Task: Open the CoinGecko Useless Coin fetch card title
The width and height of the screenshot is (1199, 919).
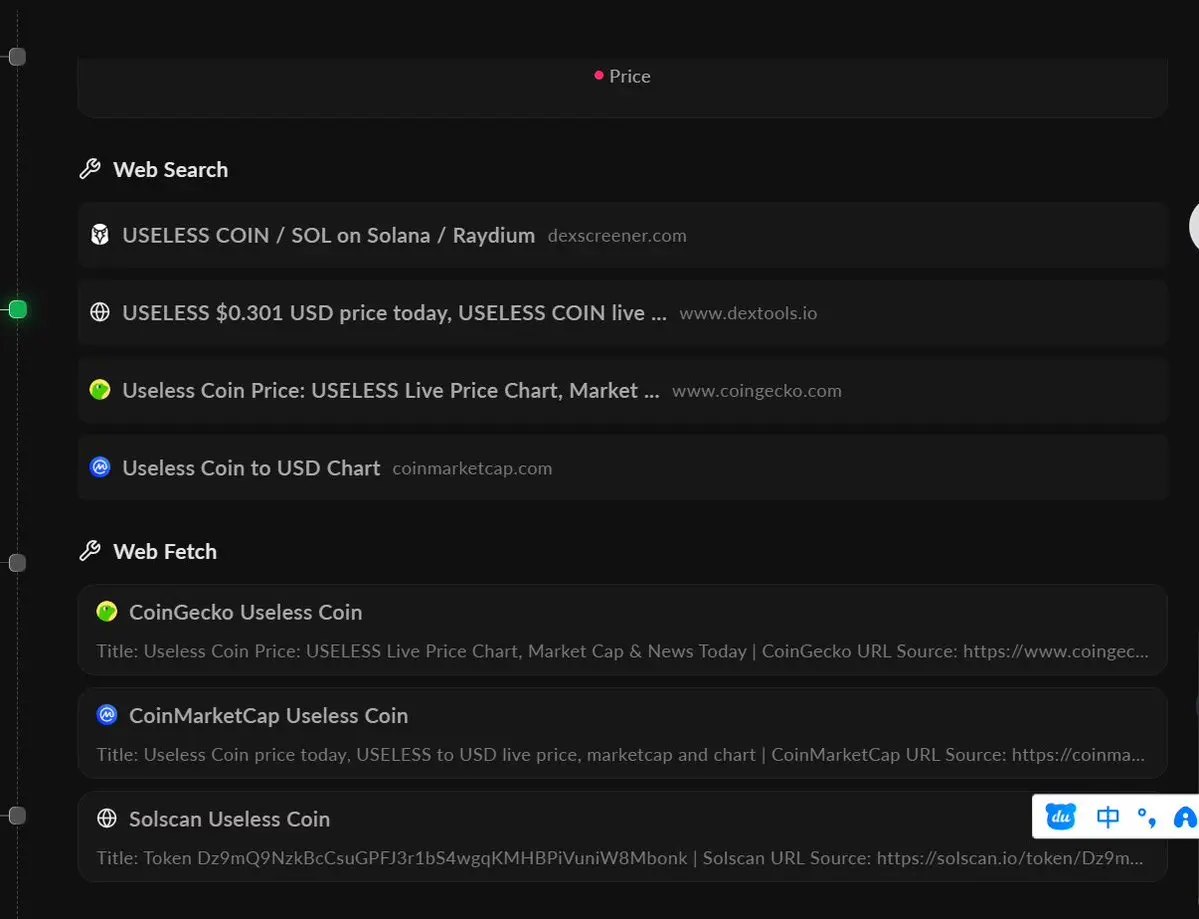Action: (245, 612)
